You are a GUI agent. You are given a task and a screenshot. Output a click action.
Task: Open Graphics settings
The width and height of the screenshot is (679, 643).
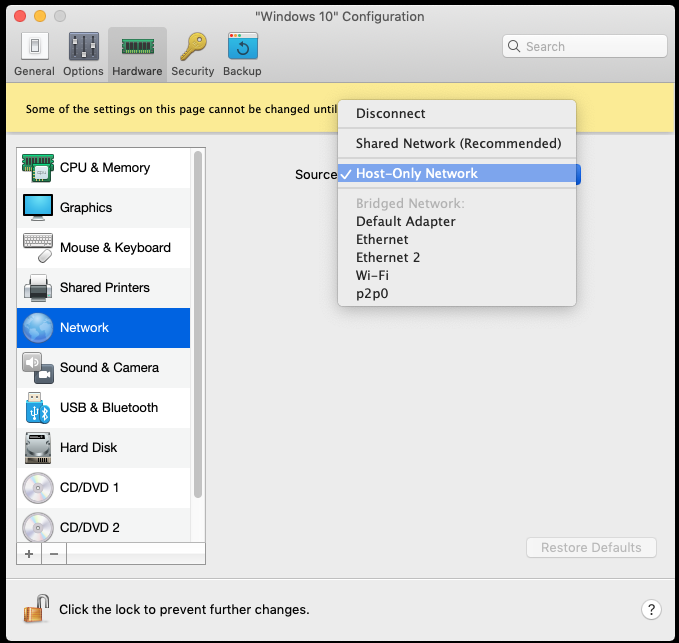point(103,208)
